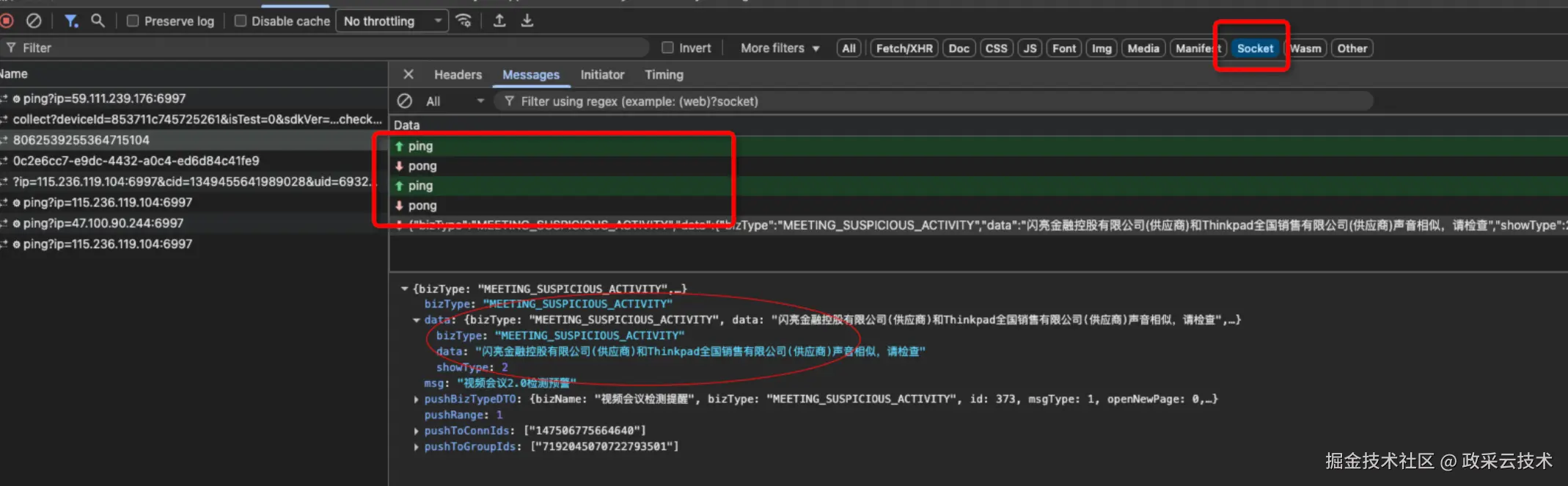This screenshot has height=486, width=1568.
Task: Select the first sent ping message
Action: click(978, 146)
